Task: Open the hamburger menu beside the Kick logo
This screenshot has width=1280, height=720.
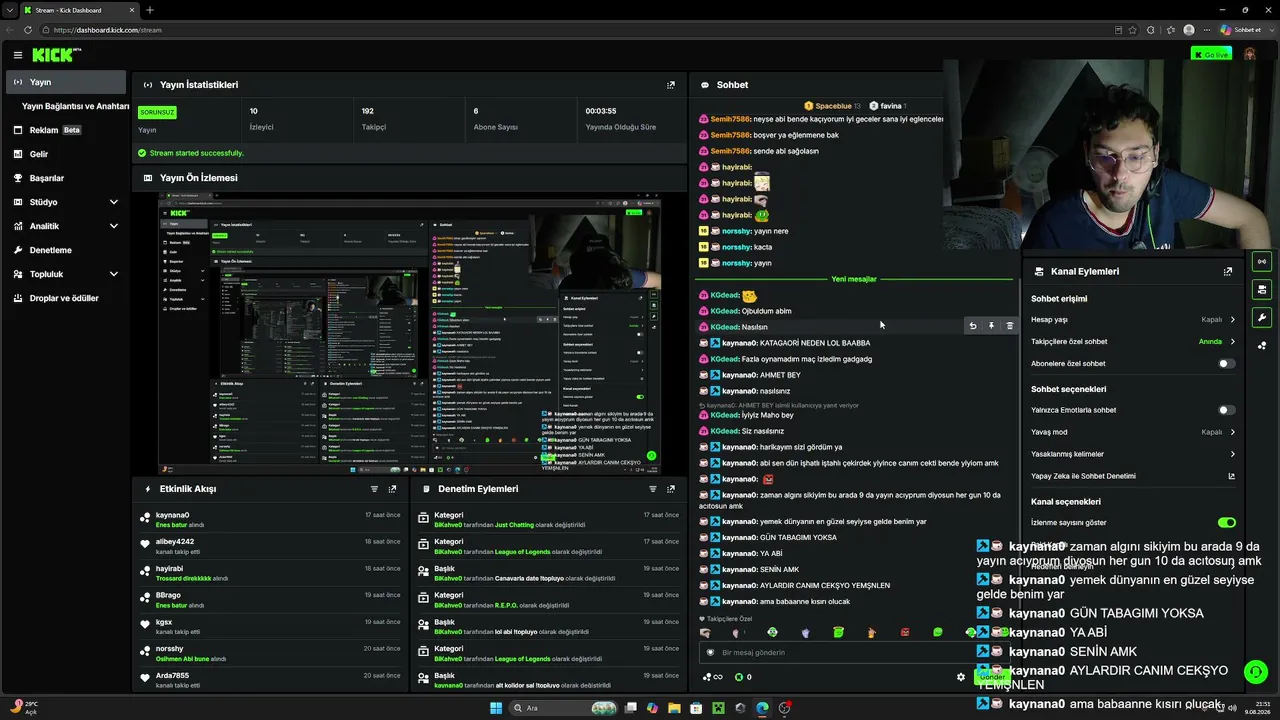Action: [17, 55]
